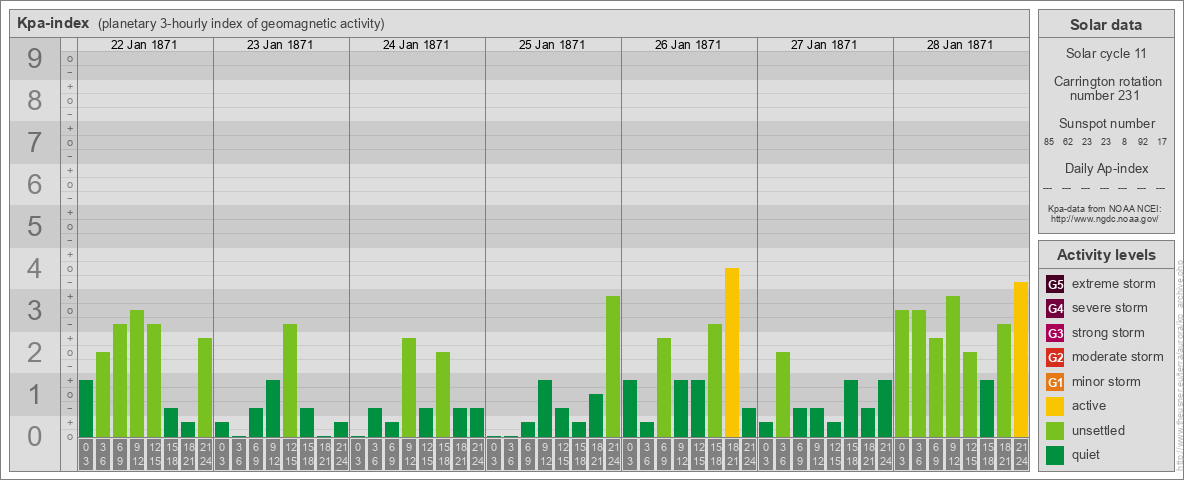The image size is (1184, 480).
Task: Click the 'Kpa-data from NOAA NCEI:' text
Action: [1105, 208]
